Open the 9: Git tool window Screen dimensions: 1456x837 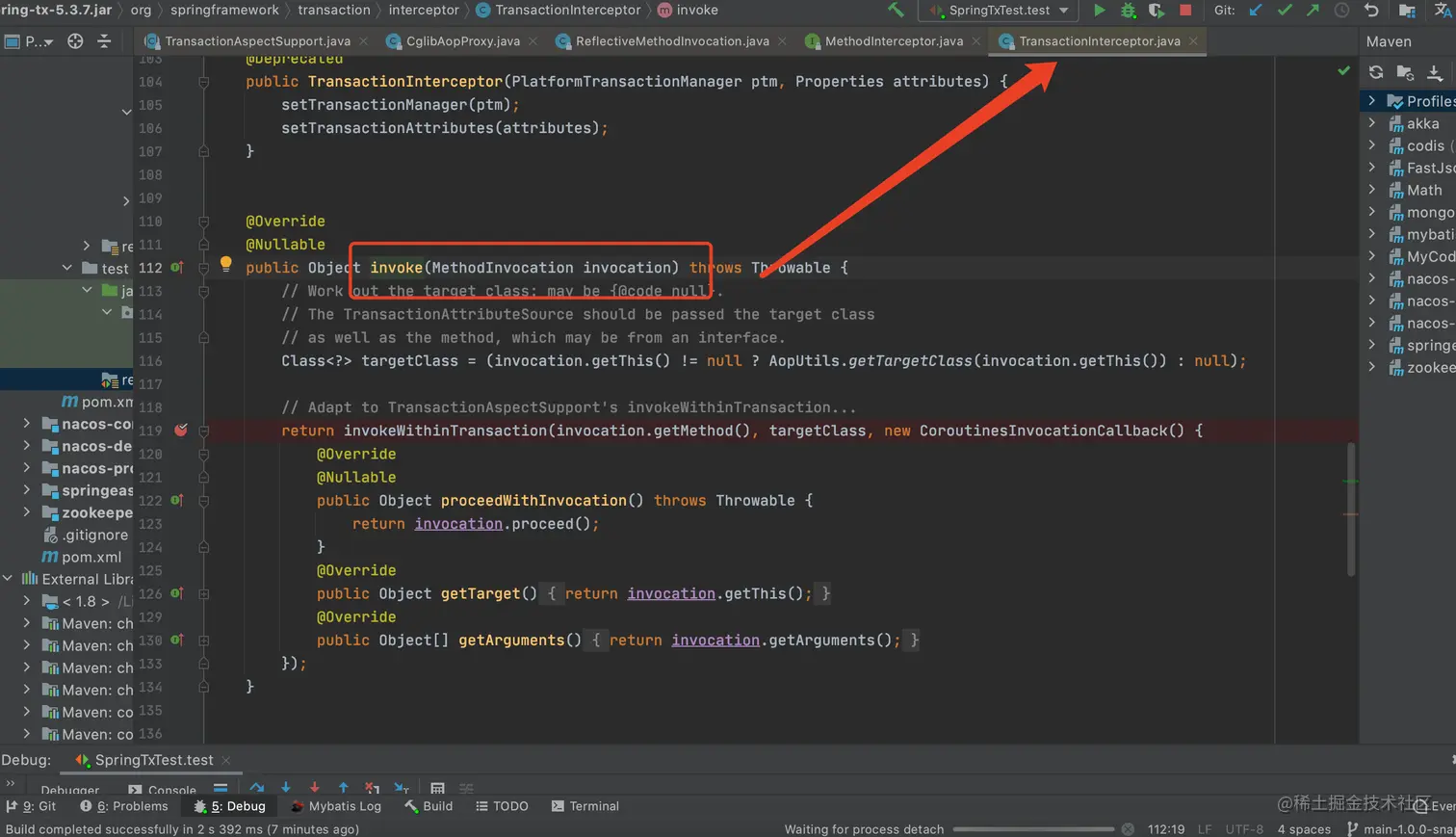point(32,806)
